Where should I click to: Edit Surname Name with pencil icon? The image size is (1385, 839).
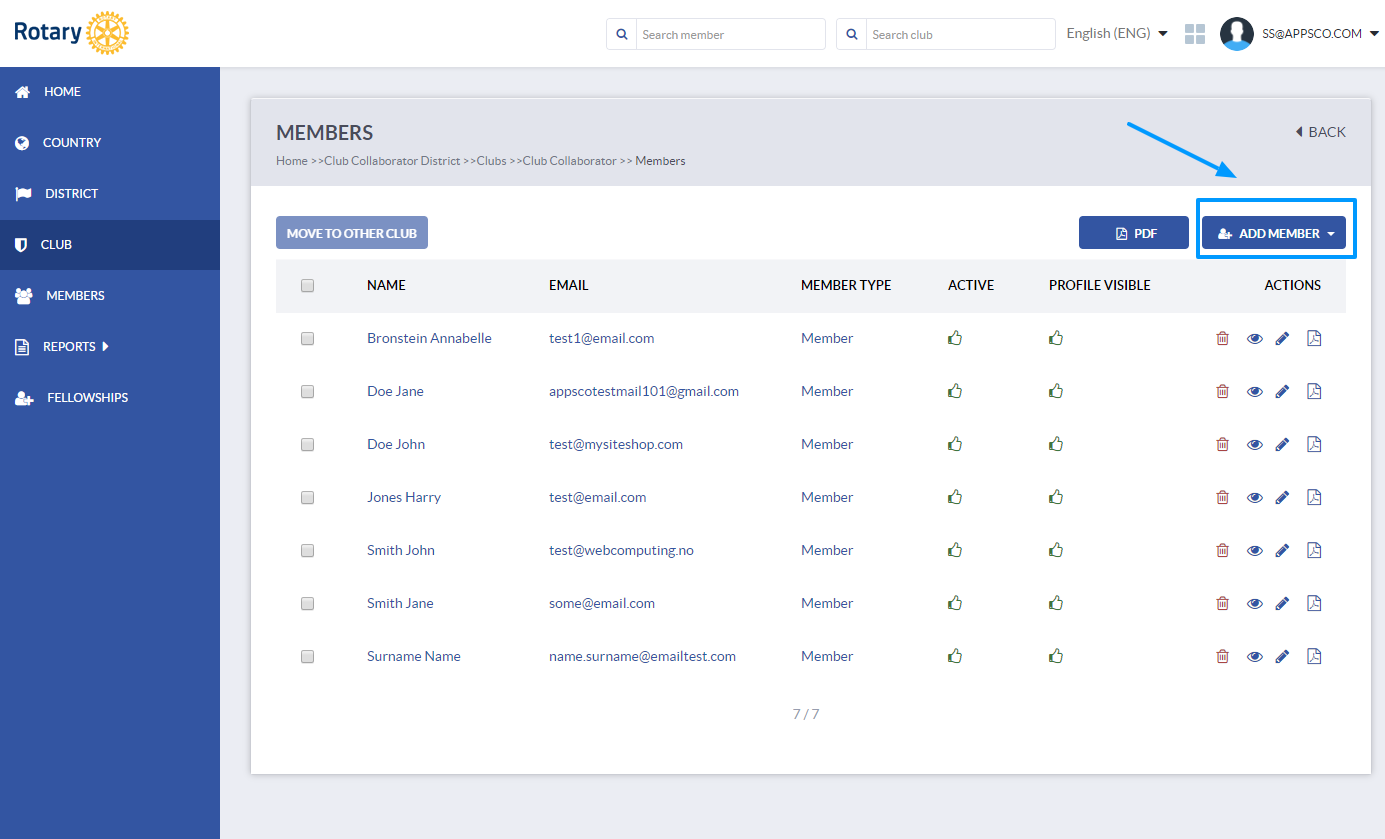(1283, 656)
